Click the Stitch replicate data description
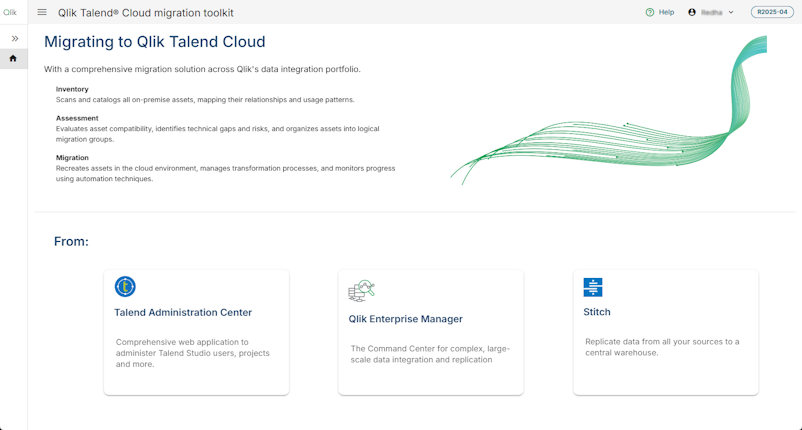Image resolution: width=802 pixels, height=430 pixels. coord(662,347)
